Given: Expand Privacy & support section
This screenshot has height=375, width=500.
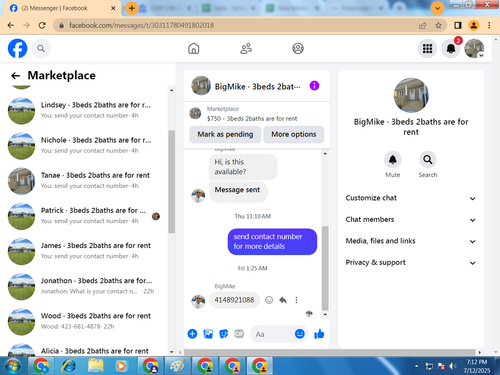Looking at the screenshot, I should 411,263.
